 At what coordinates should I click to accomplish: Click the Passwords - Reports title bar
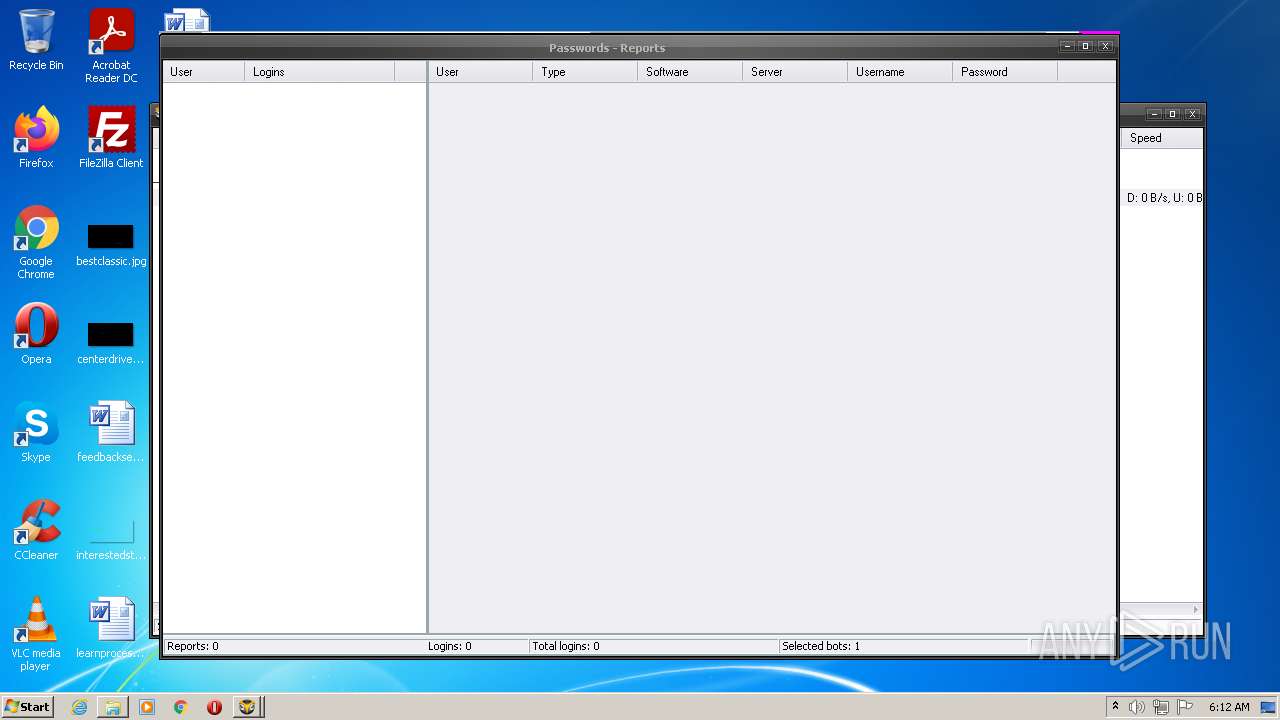[x=607, y=48]
